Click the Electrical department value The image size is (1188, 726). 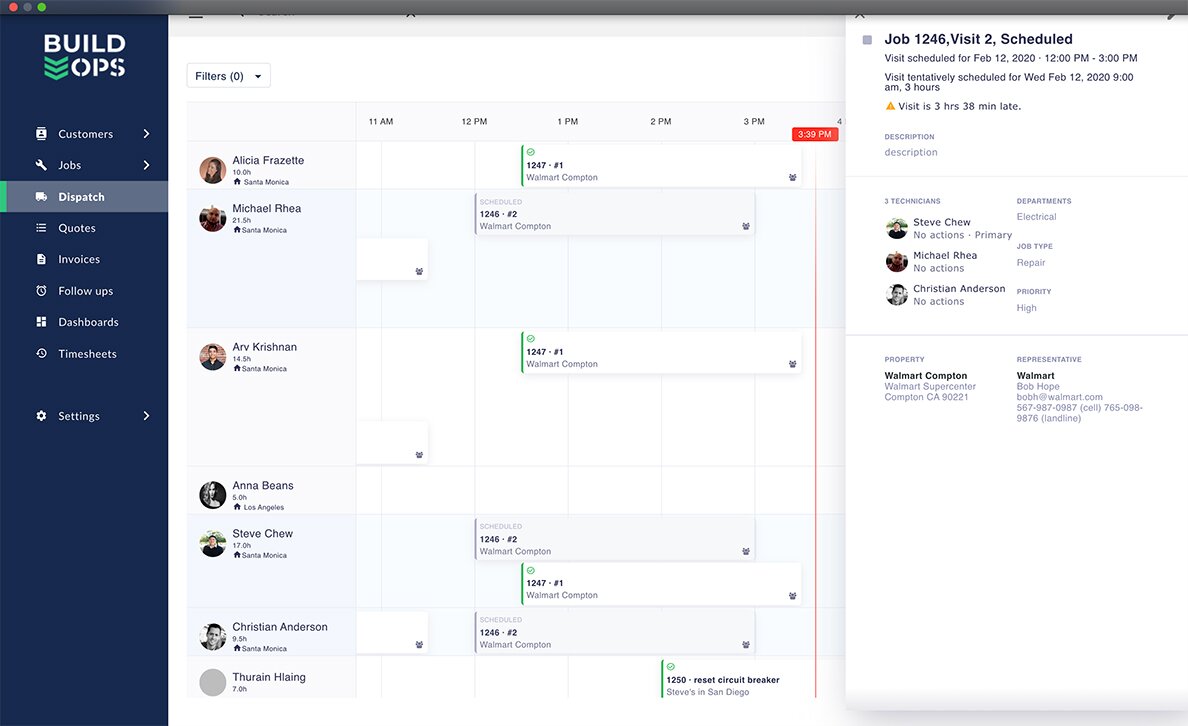click(x=1036, y=217)
